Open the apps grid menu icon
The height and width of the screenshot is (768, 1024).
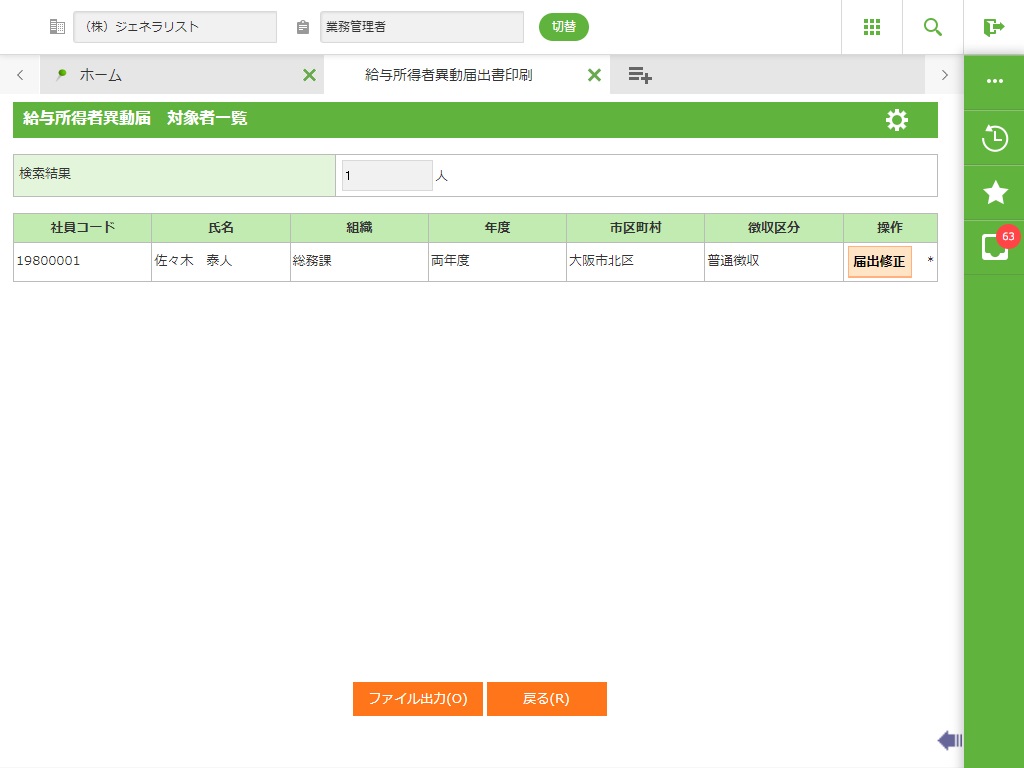pos(872,27)
